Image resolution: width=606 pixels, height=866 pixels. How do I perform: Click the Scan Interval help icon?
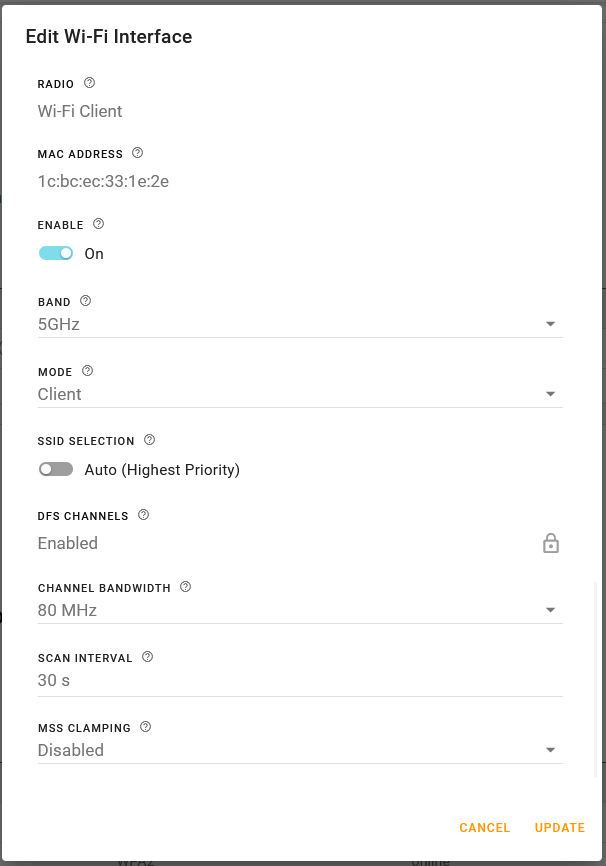coord(147,657)
